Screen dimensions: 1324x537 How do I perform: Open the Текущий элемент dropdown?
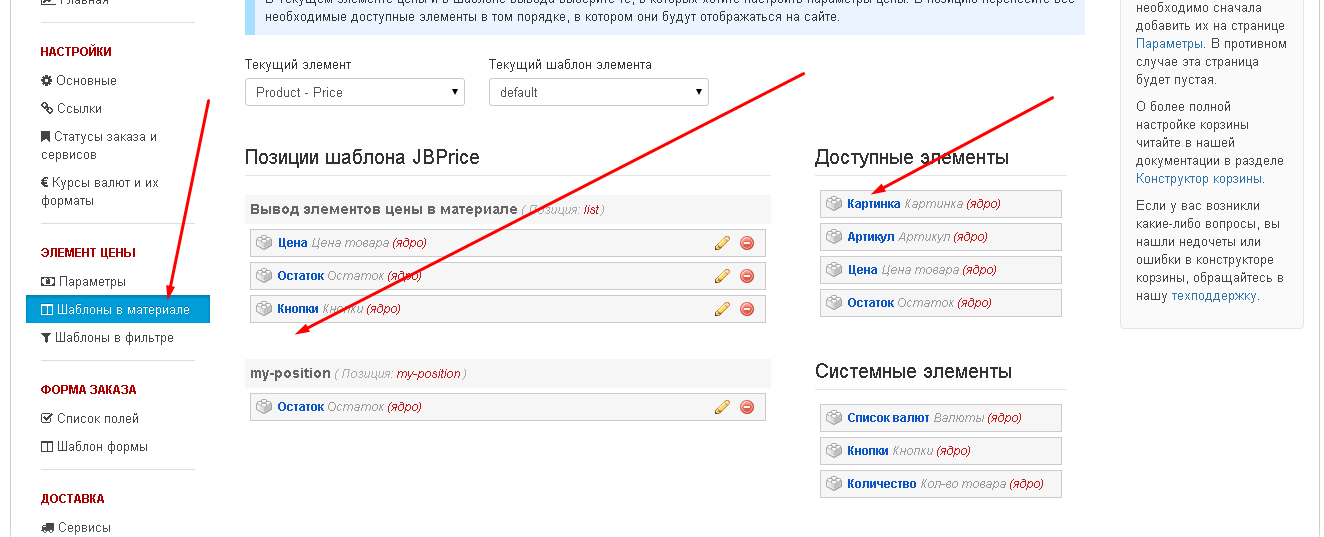pos(354,92)
